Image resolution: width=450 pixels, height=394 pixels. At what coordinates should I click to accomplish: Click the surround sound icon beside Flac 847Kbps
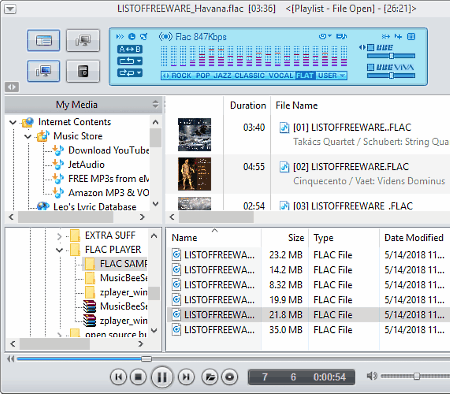[166, 36]
